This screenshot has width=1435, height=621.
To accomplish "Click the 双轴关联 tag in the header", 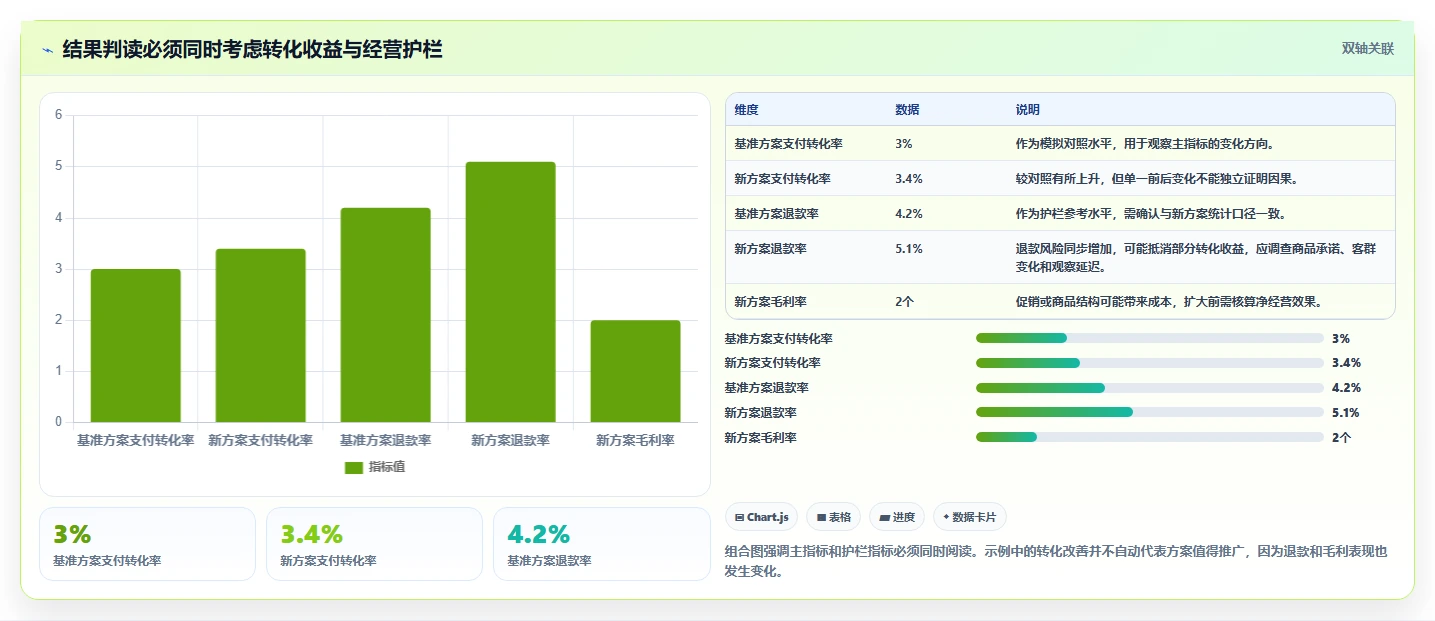I will tap(1368, 49).
